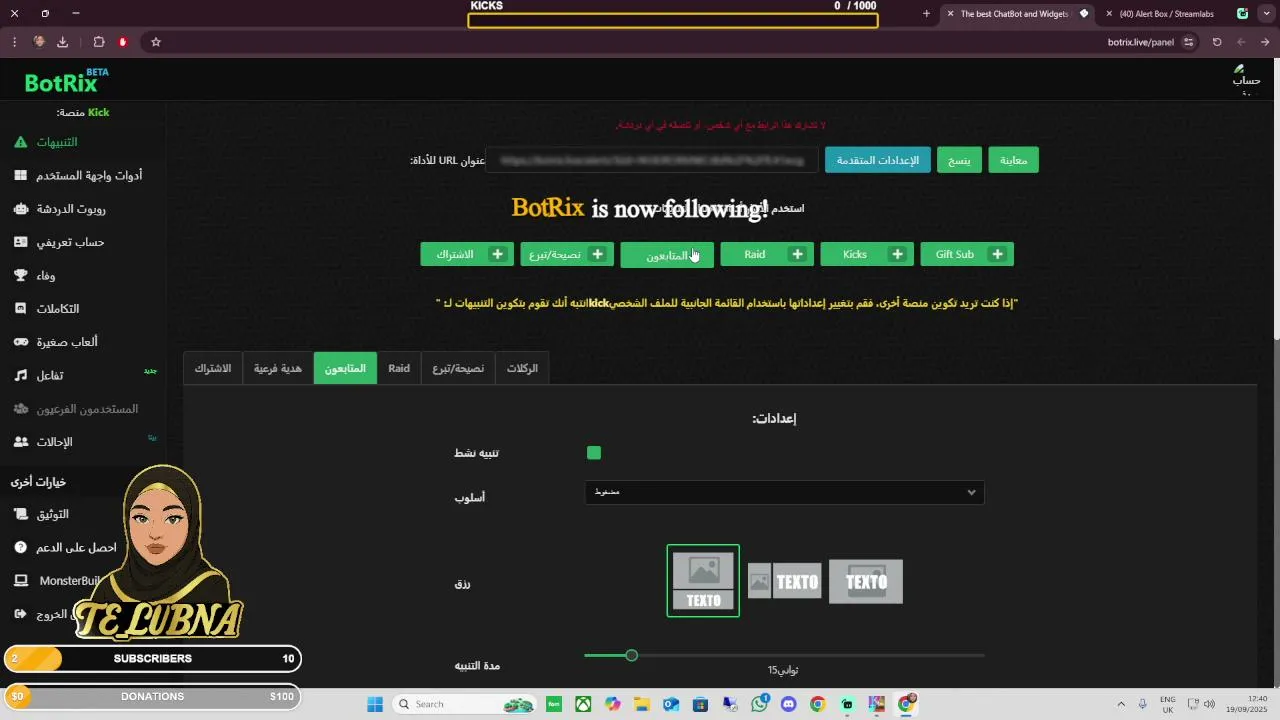The image size is (1280, 720).
Task: Open File Explorer from the taskbar
Action: pos(641,704)
